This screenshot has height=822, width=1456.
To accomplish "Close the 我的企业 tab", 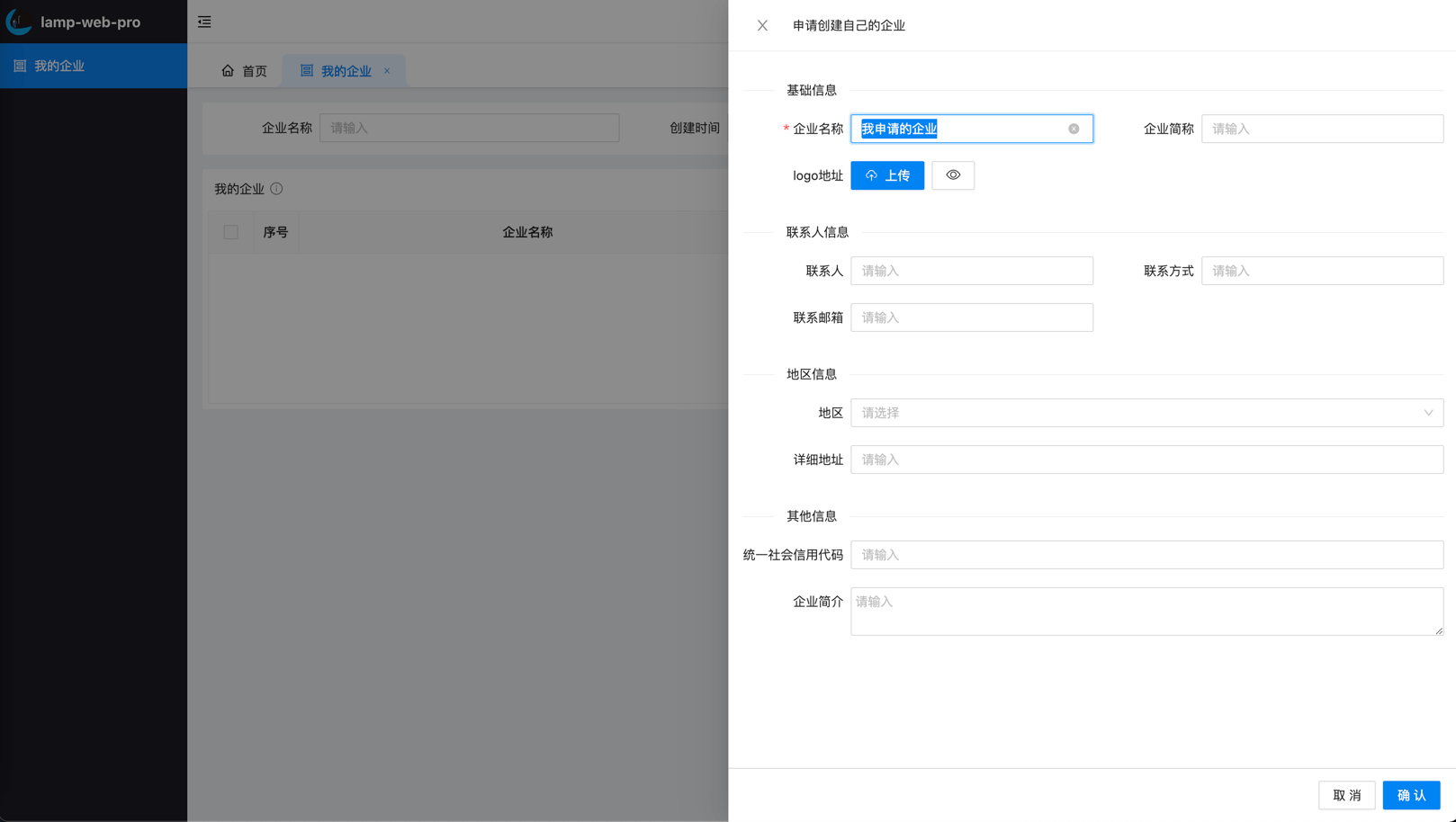I will (387, 71).
